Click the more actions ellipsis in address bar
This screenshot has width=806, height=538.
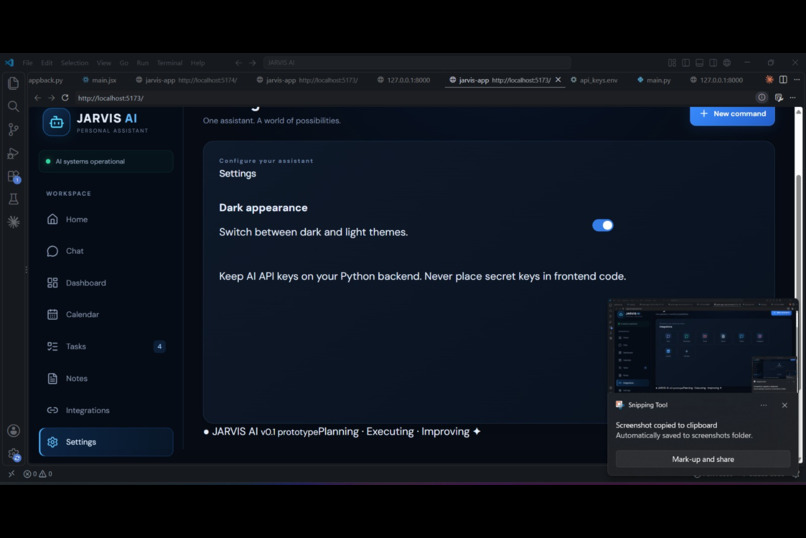(793, 98)
